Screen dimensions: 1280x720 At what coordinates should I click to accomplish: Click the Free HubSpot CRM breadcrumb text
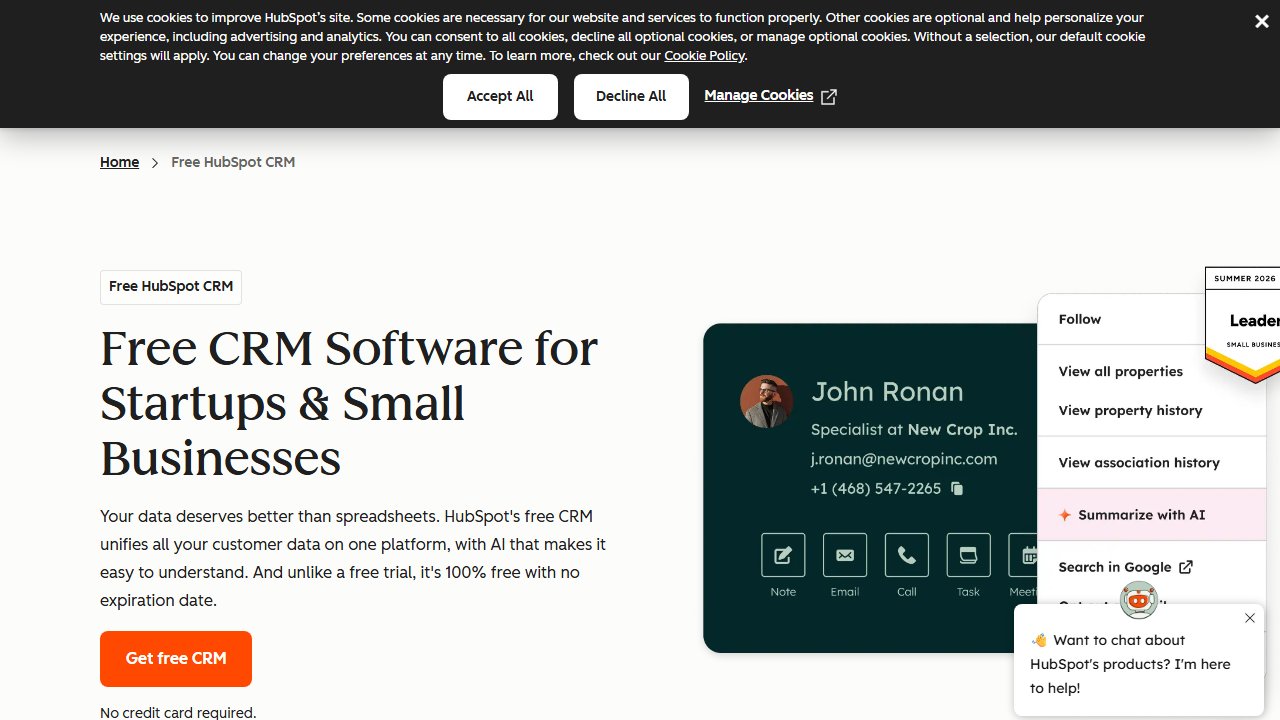233,162
